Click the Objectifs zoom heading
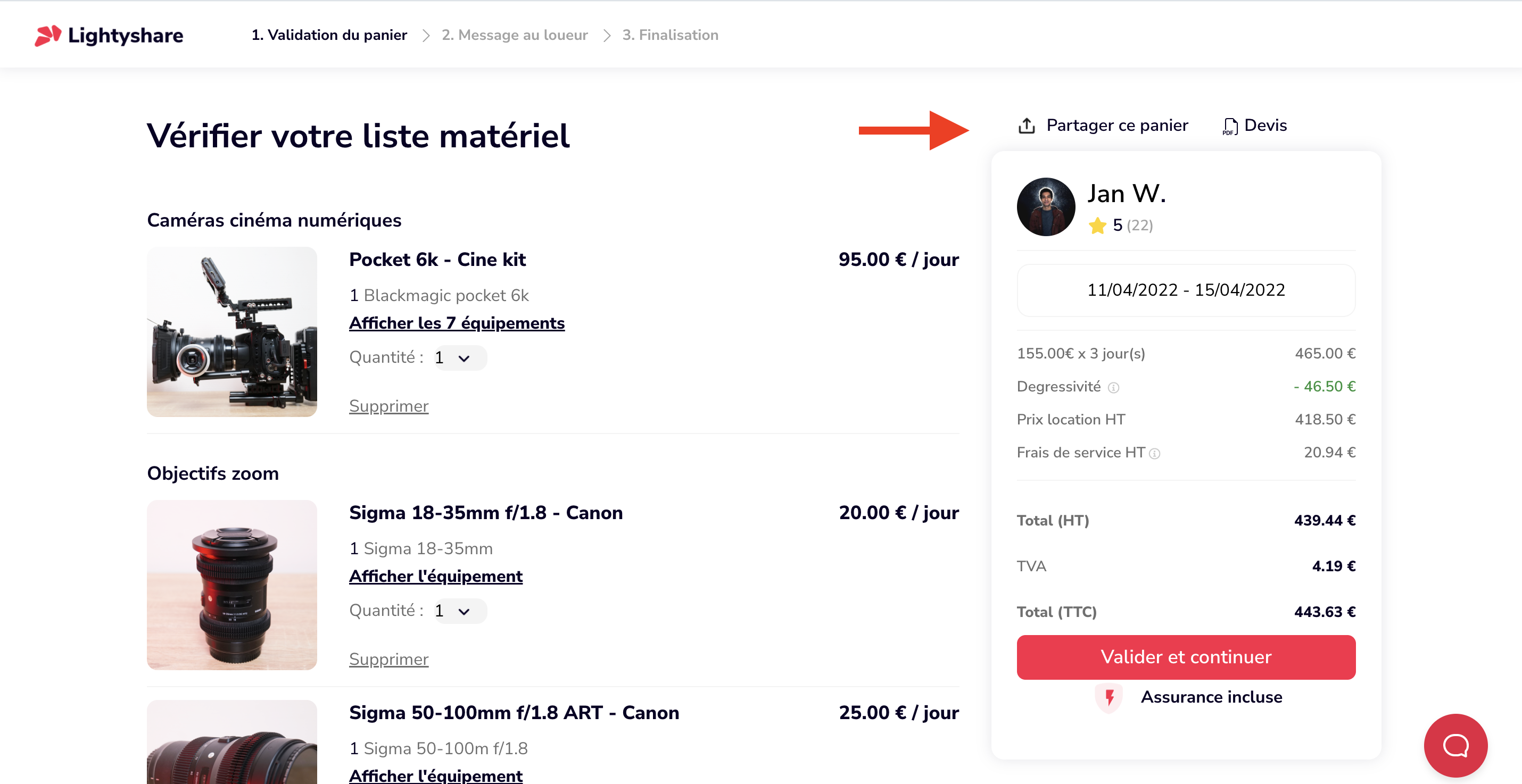 click(213, 473)
